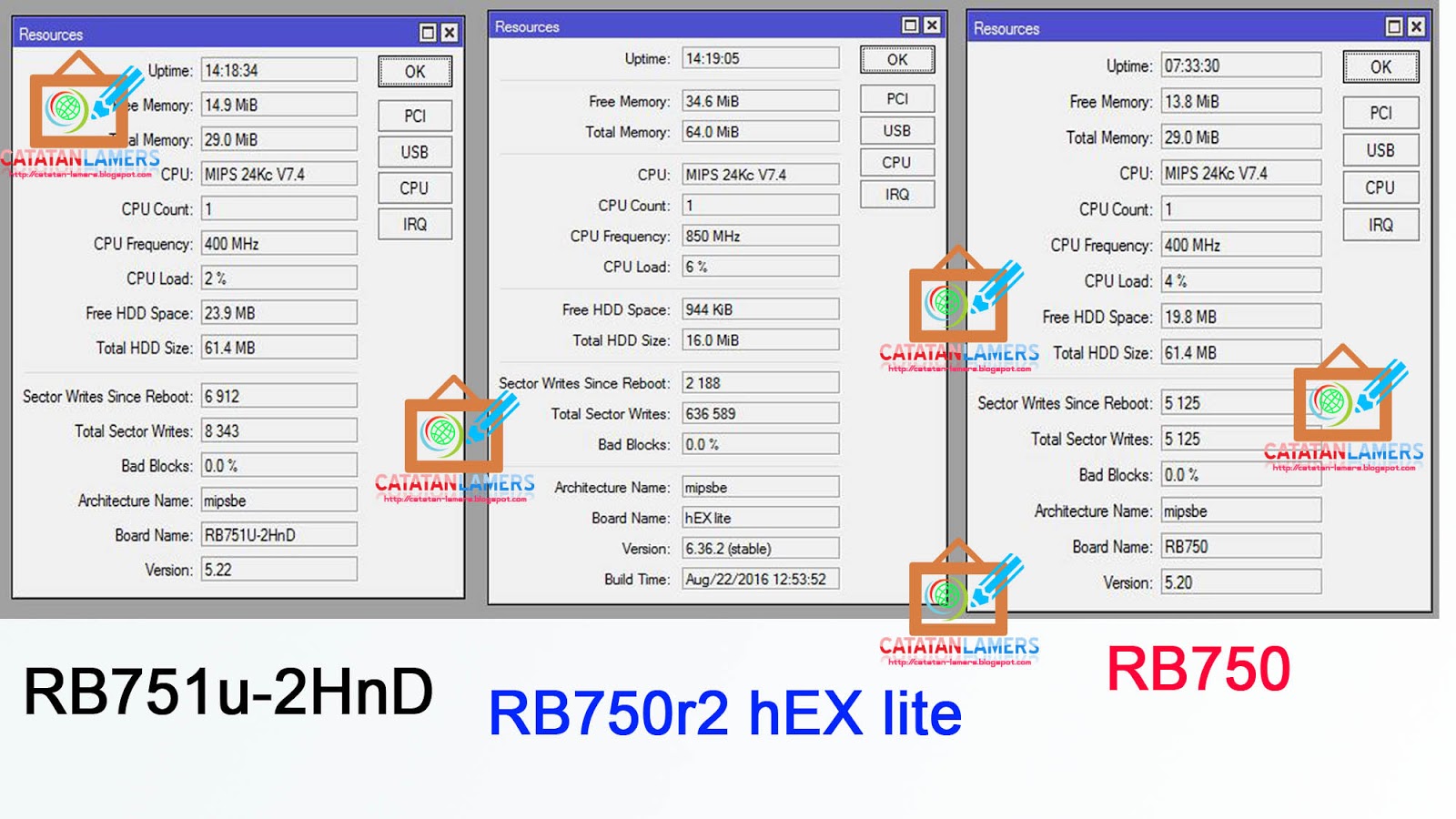Select Sector Writes Since Reboot field 2 188
The width and height of the screenshot is (1456, 819).
(761, 383)
